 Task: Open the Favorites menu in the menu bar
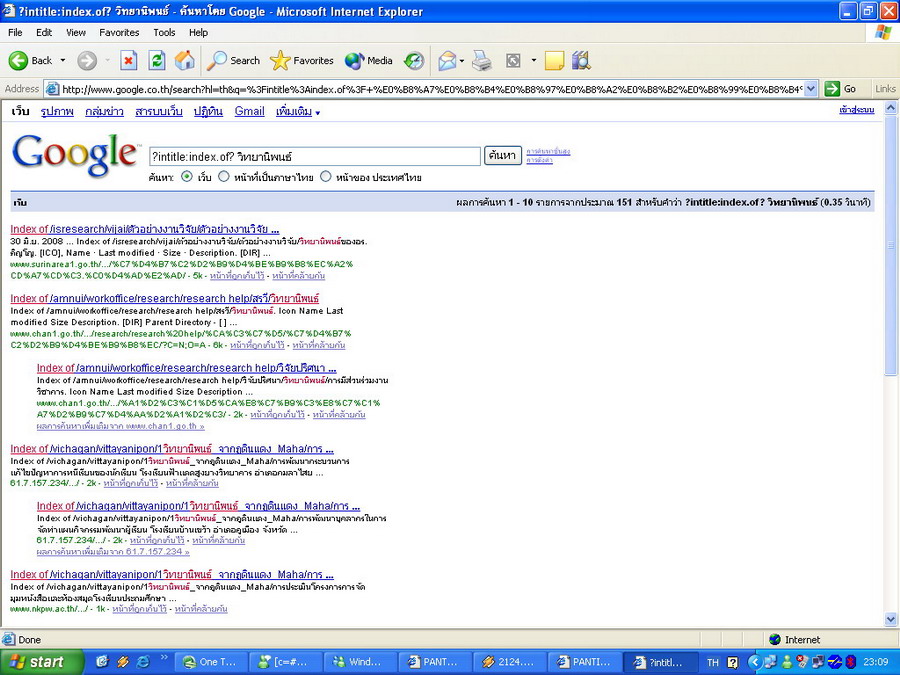coord(119,33)
